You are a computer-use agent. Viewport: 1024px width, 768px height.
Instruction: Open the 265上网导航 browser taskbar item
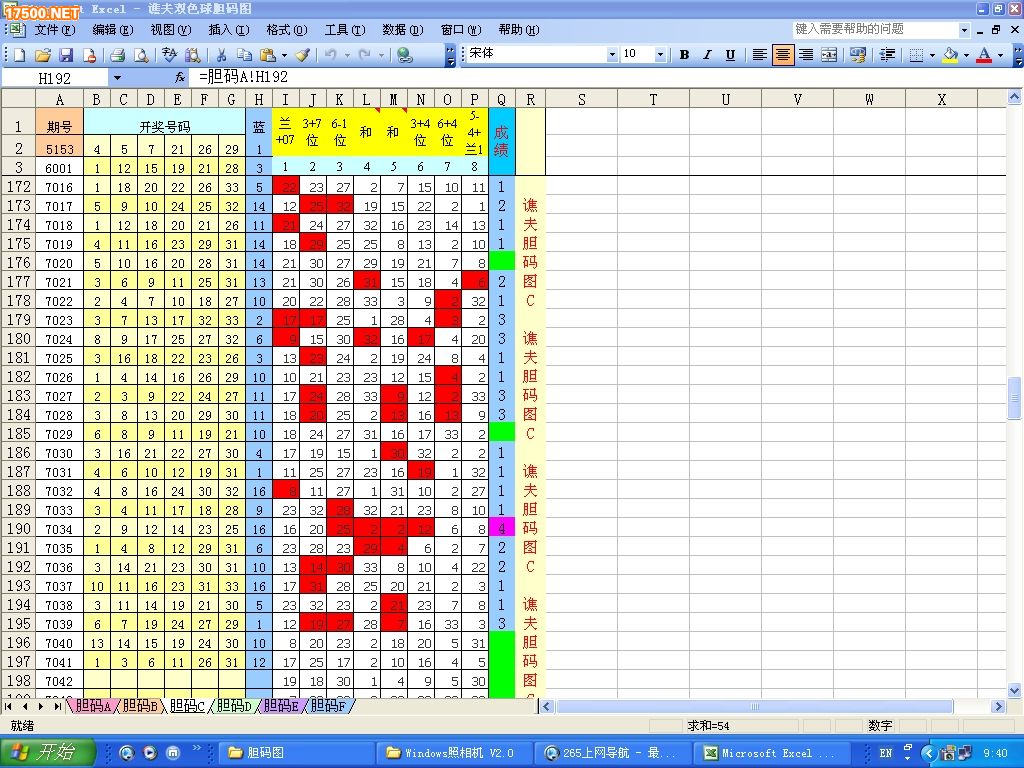(x=613, y=753)
